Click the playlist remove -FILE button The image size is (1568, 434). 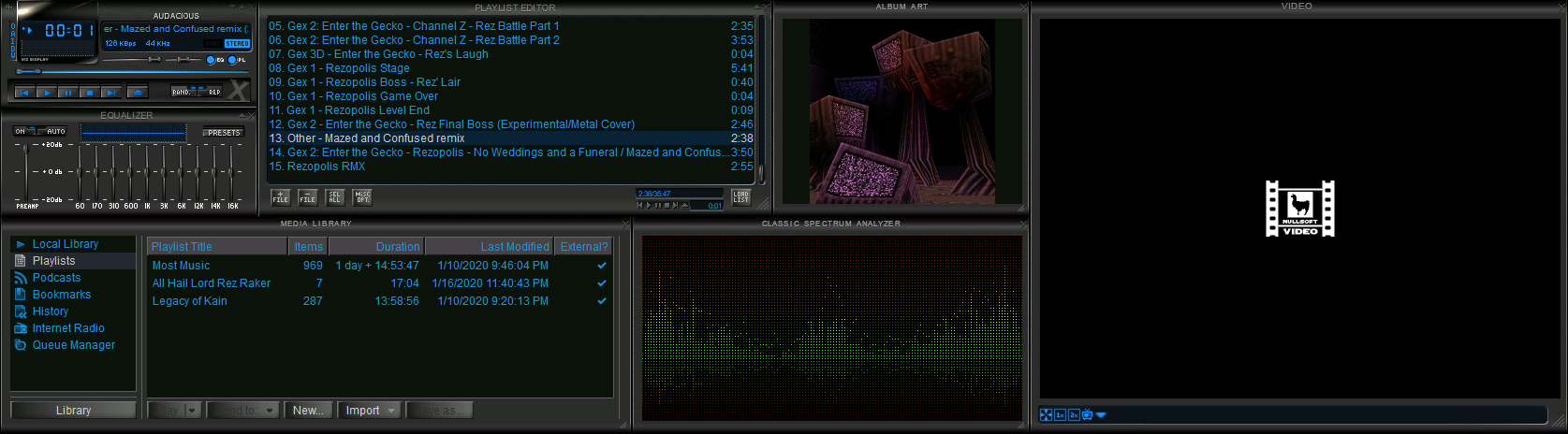[x=307, y=197]
